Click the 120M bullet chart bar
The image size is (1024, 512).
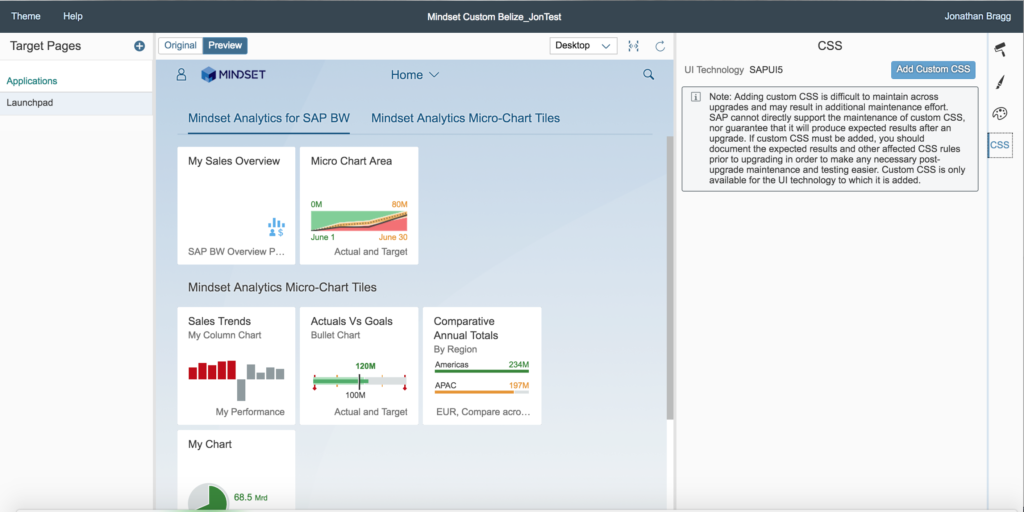[359, 381]
